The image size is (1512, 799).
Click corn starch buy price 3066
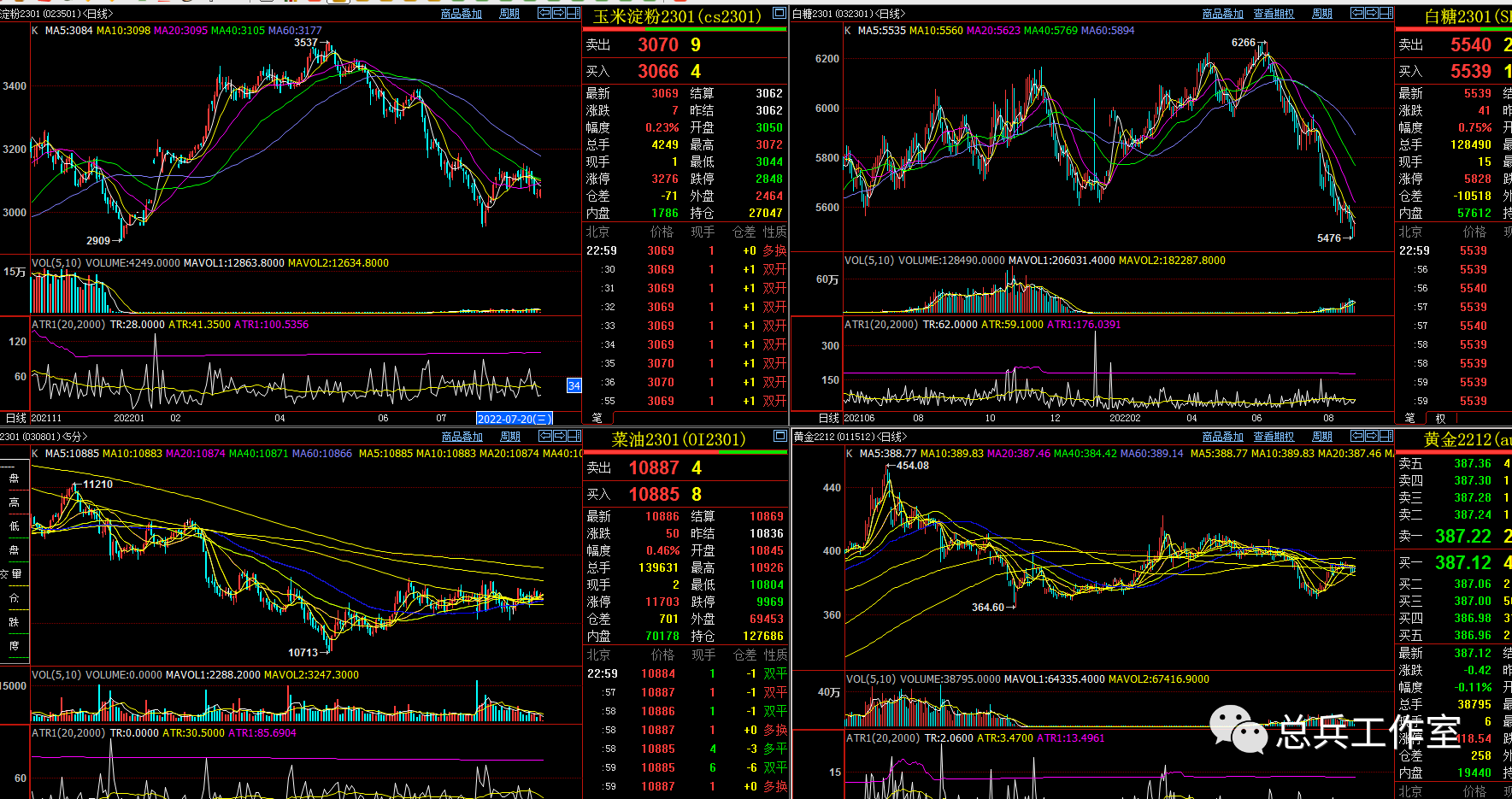pos(658,71)
